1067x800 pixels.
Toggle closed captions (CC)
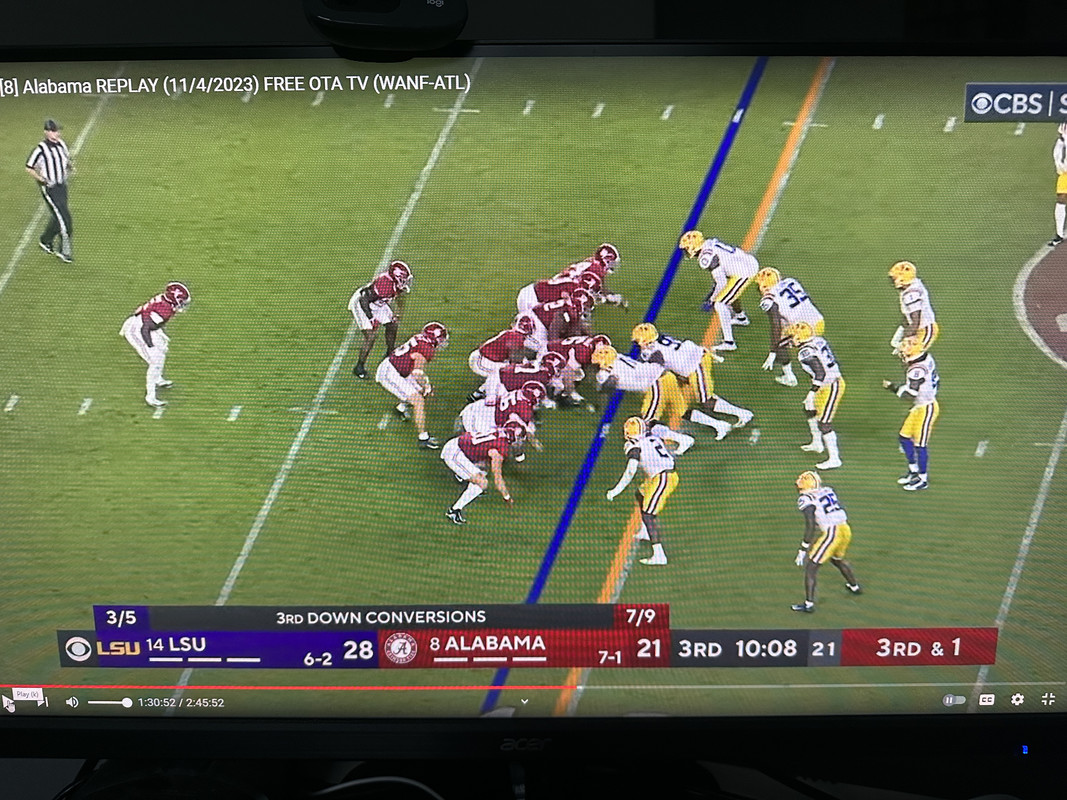click(987, 699)
